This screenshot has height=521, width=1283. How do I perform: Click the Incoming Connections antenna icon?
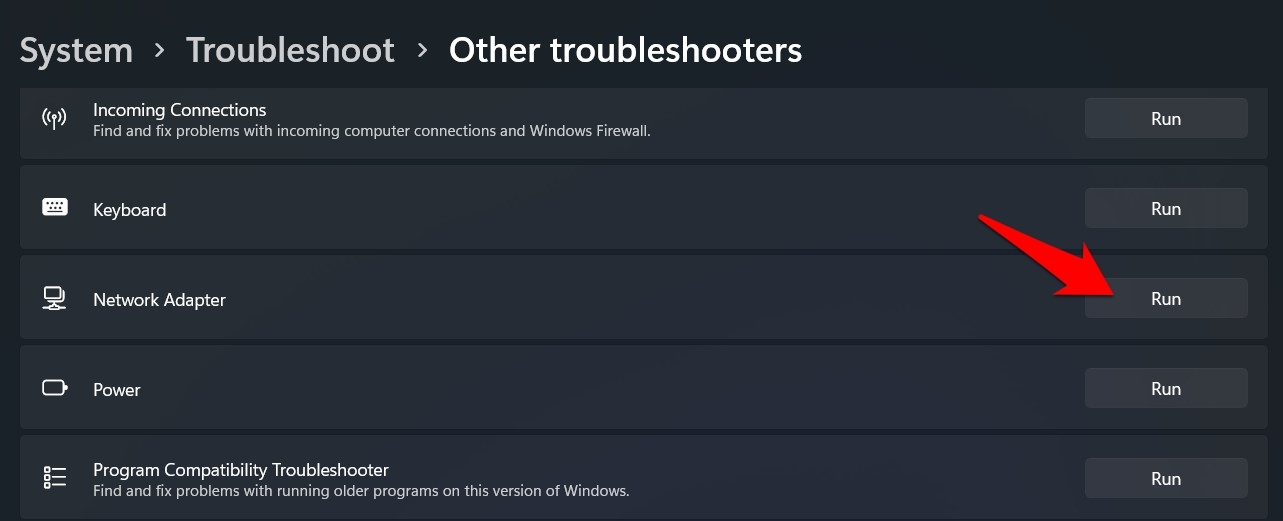click(54, 118)
